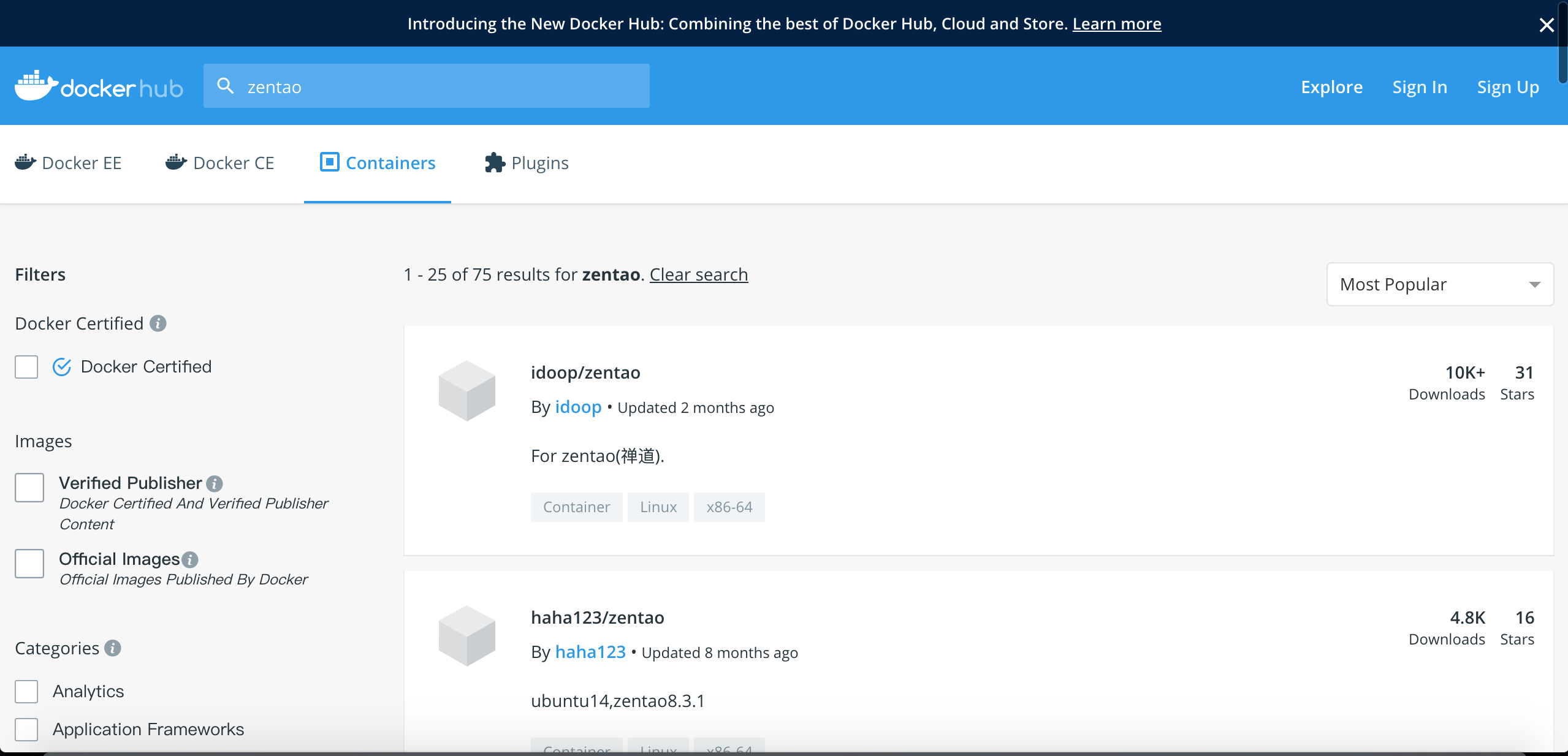Open the haha123/zentao result title
1568x756 pixels.
tap(598, 618)
